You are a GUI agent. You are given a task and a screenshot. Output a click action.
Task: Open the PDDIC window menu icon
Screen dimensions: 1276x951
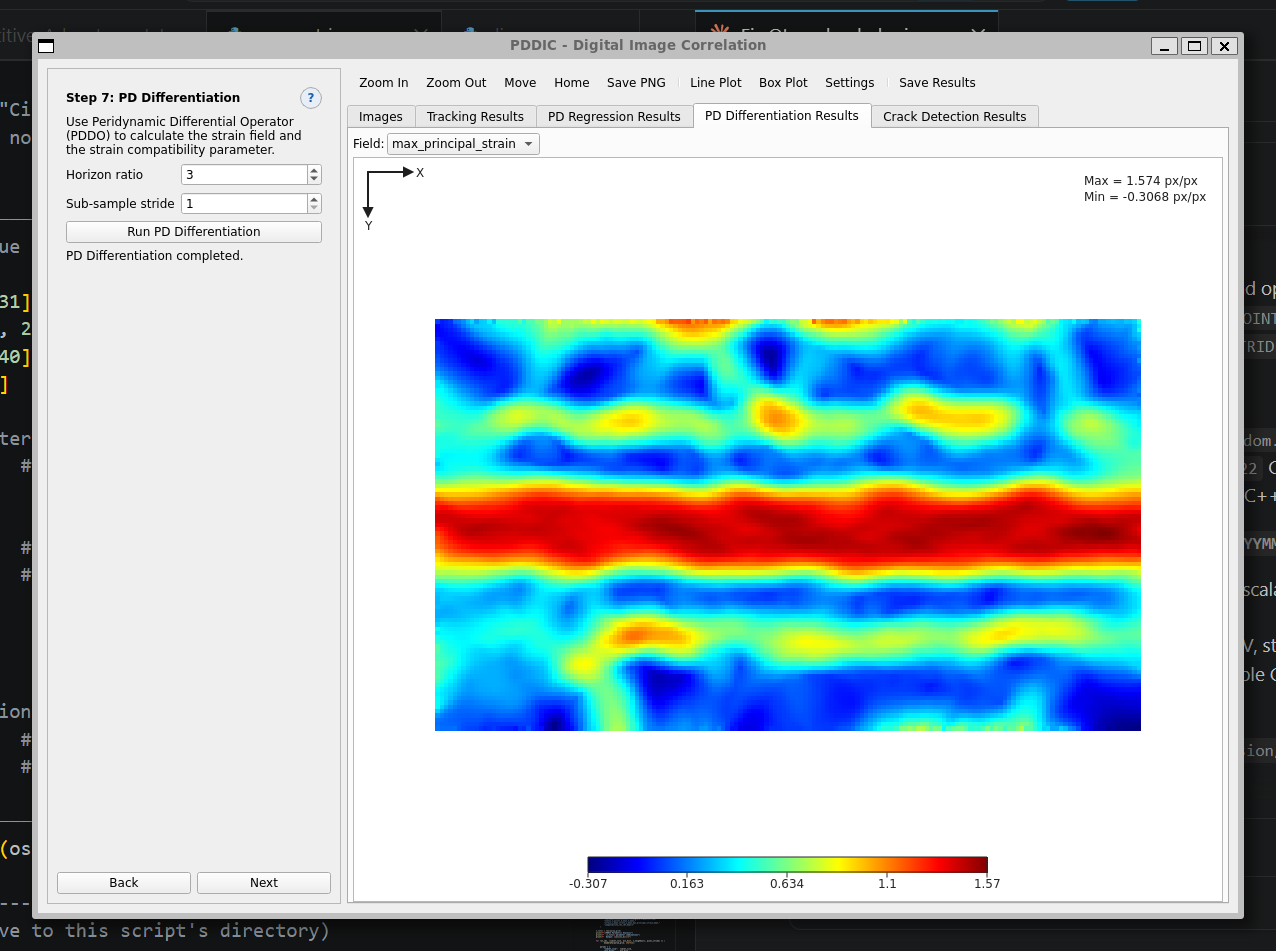pos(46,45)
